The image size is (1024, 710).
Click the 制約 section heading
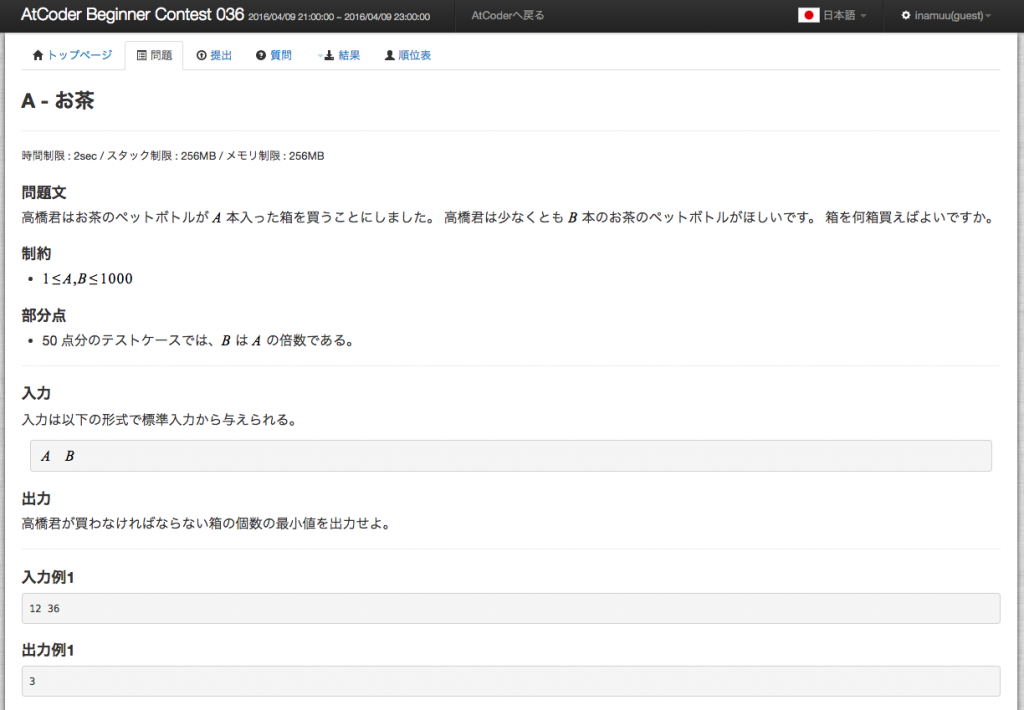36,253
